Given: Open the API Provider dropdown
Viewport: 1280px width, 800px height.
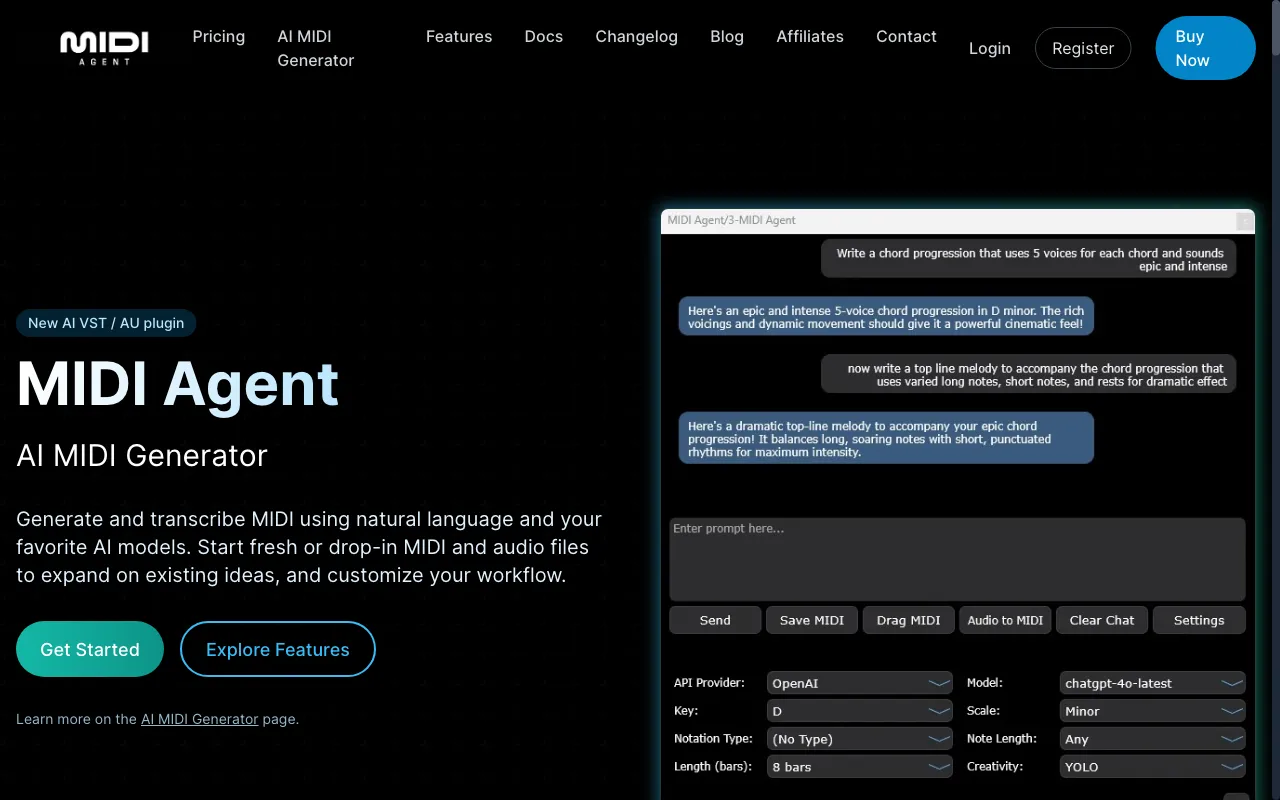Looking at the screenshot, I should (x=860, y=683).
